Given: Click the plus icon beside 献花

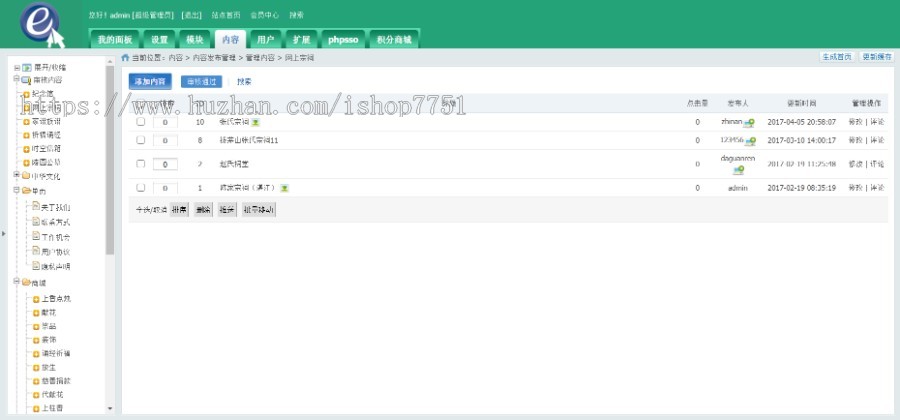Looking at the screenshot, I should (x=36, y=313).
